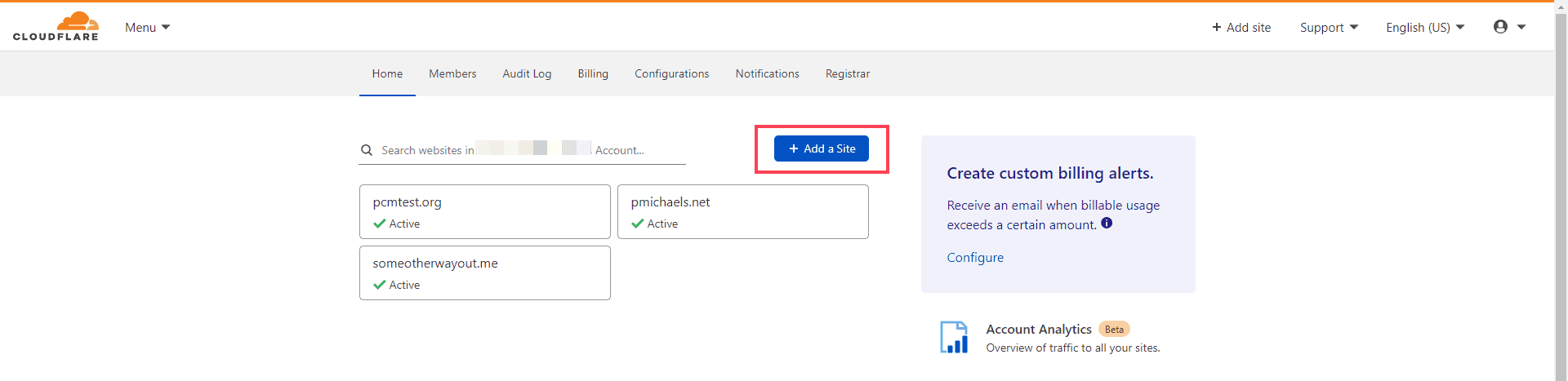Viewport: 1568px width, 381px height.
Task: Open the Members tab
Action: click(x=452, y=73)
